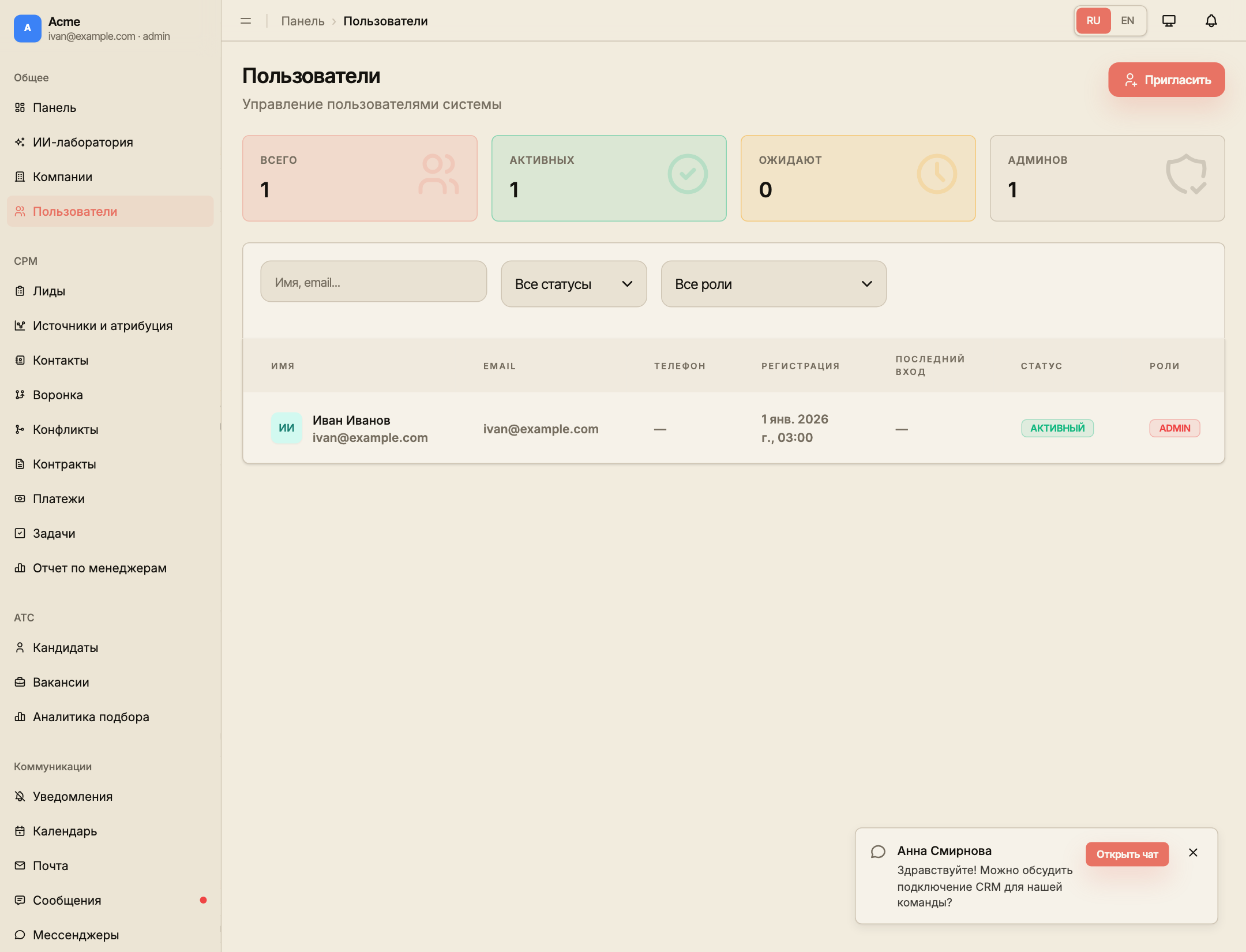Screen dimensions: 1246x952
Task: Open the notifications bell icon
Action: 1211,21
